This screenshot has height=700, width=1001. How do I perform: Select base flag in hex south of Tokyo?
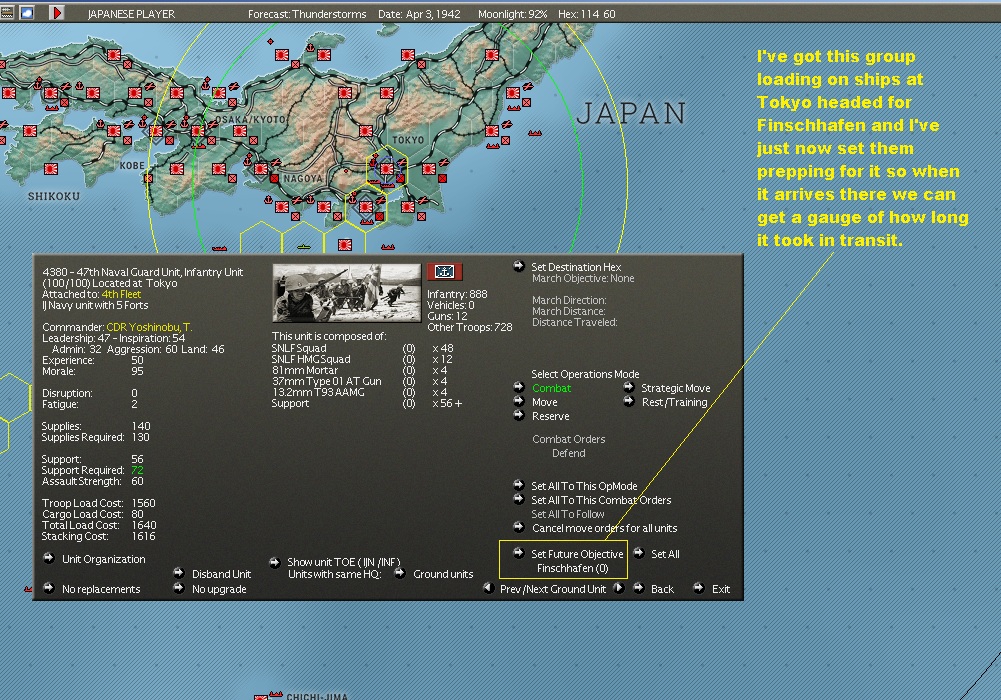[x=365, y=207]
